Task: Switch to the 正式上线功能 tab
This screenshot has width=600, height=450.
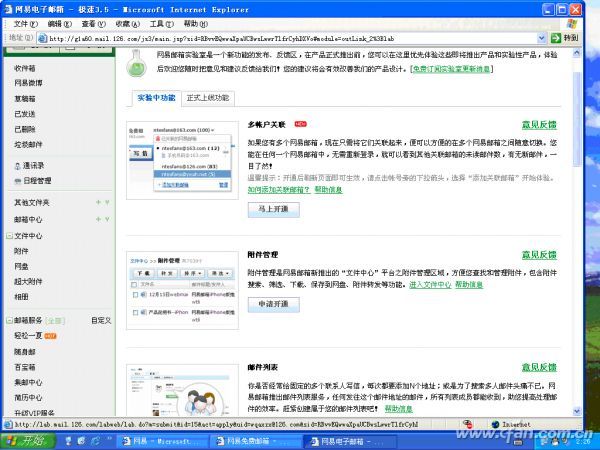Action: point(208,98)
